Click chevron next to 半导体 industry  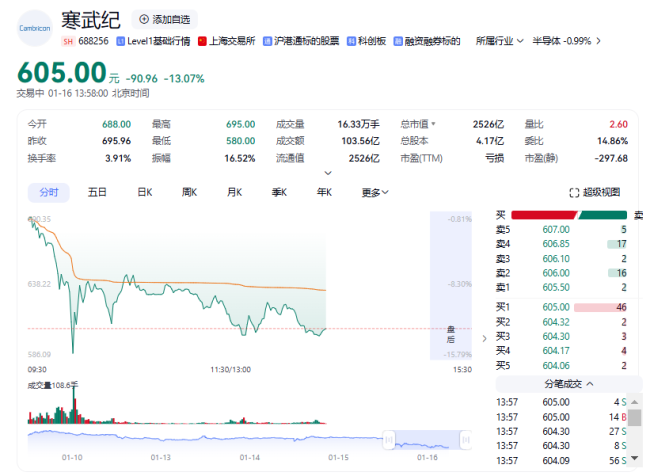[x=598, y=41]
